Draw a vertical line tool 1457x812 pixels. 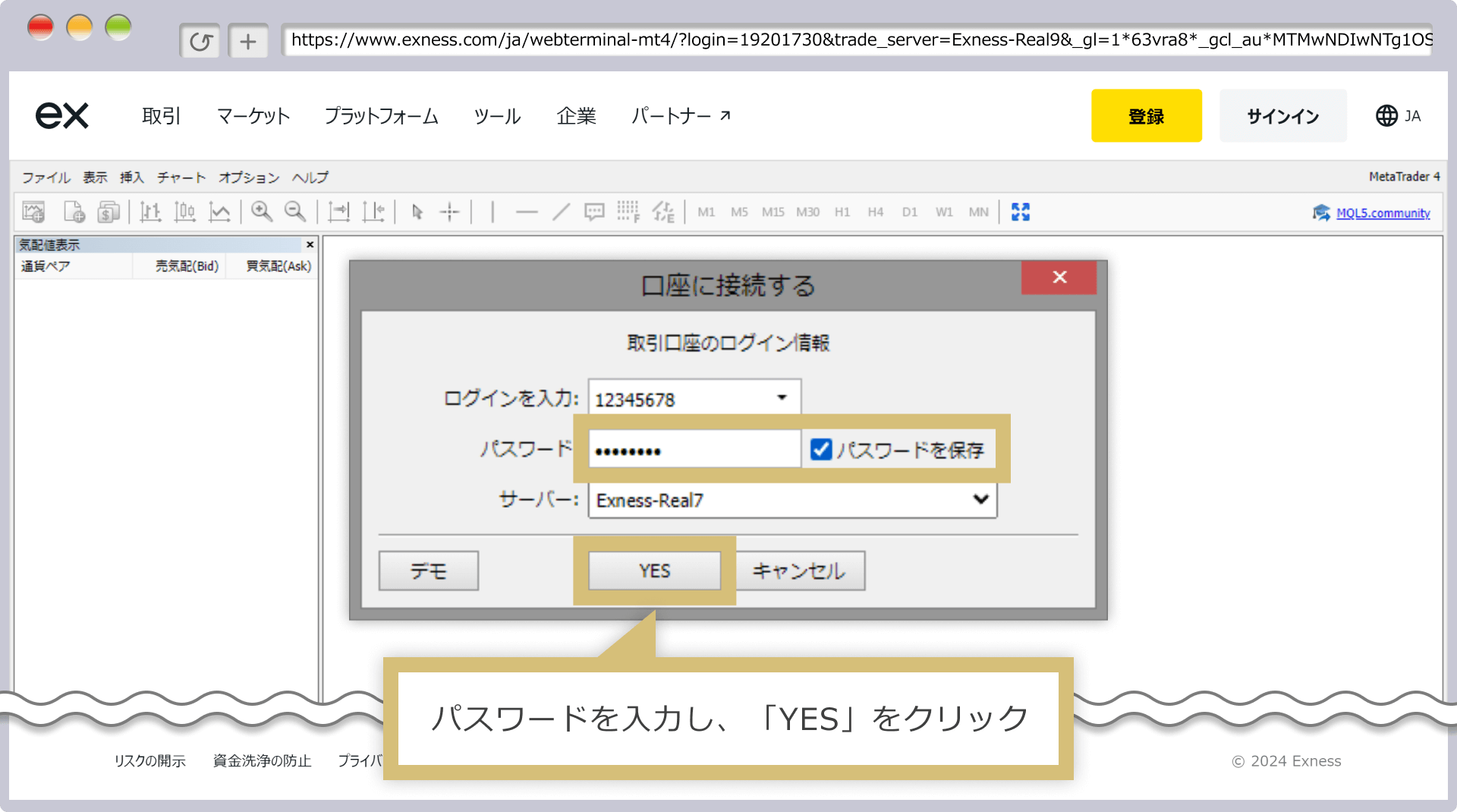492,212
